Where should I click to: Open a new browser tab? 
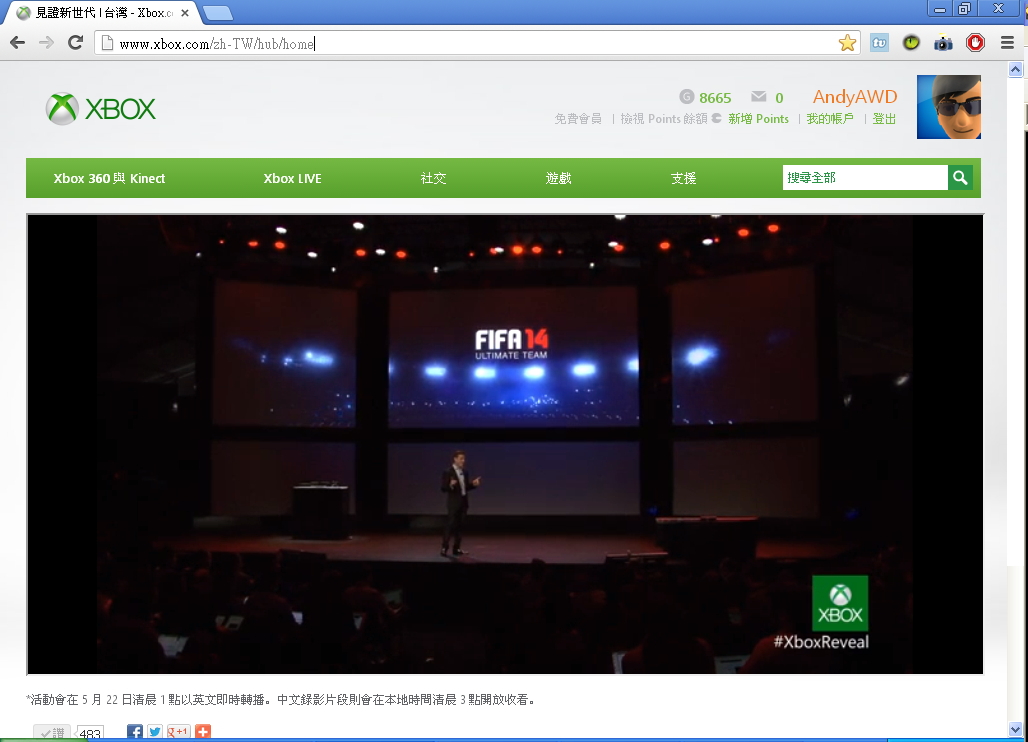tap(218, 12)
